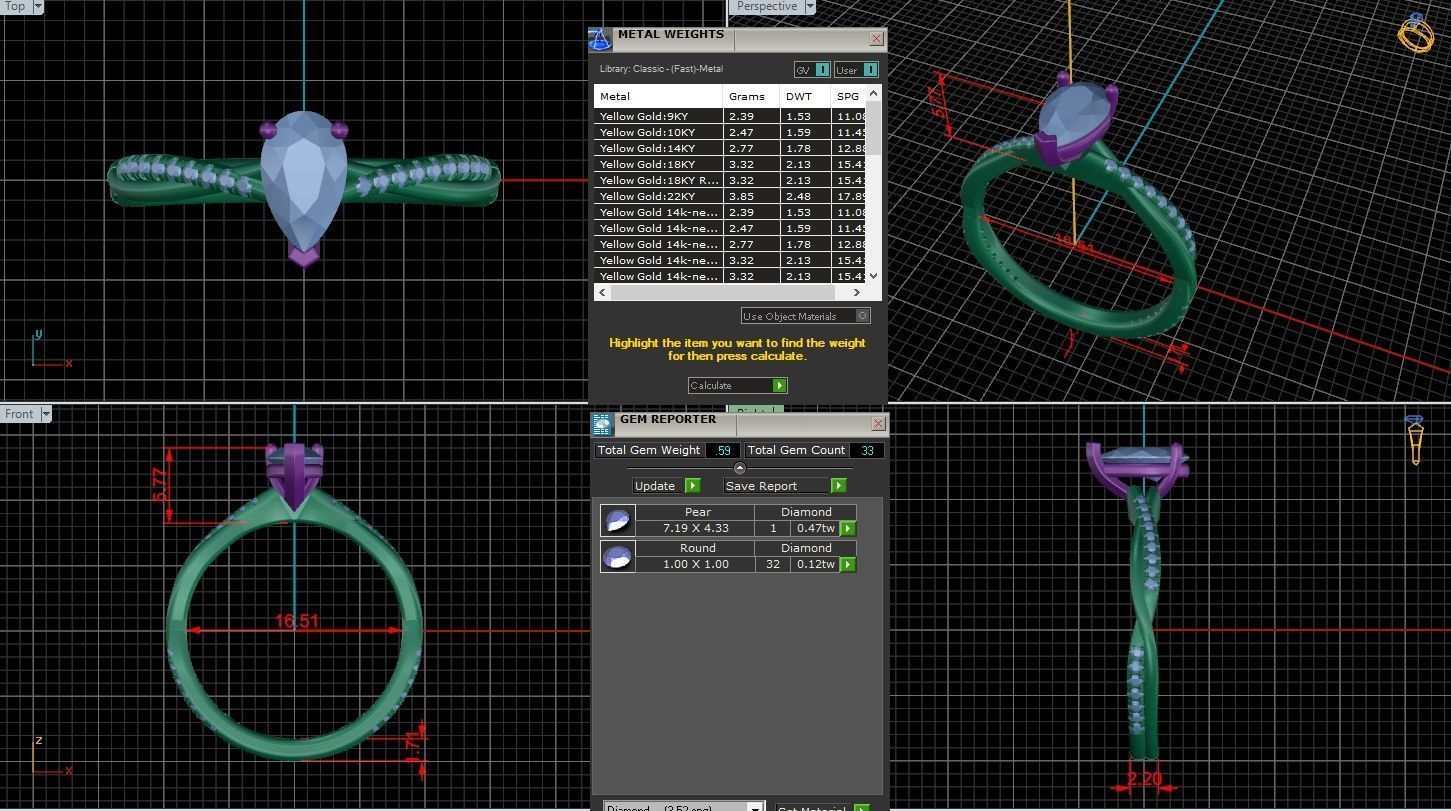
Task: Click the Pear shape label
Action: [x=698, y=512]
